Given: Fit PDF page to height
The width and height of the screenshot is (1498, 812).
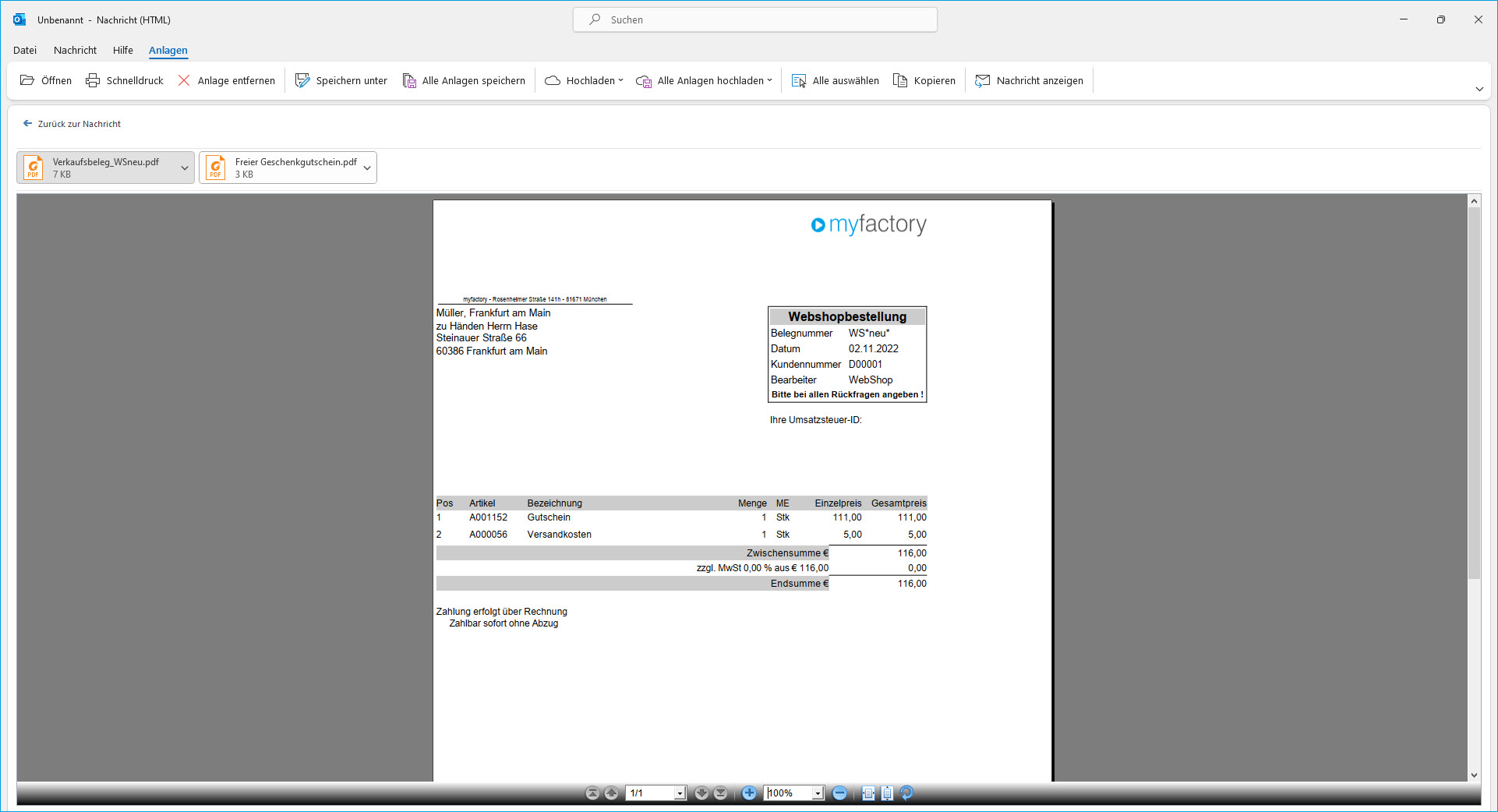Looking at the screenshot, I should tap(887, 793).
